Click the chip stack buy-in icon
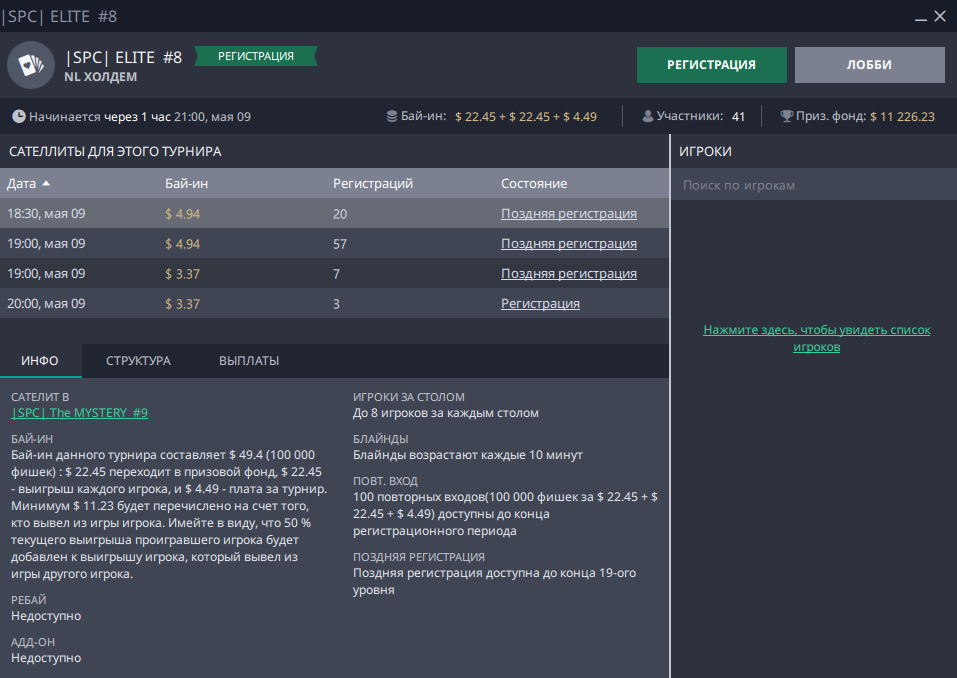Screen dimensions: 957x678 pos(392,117)
